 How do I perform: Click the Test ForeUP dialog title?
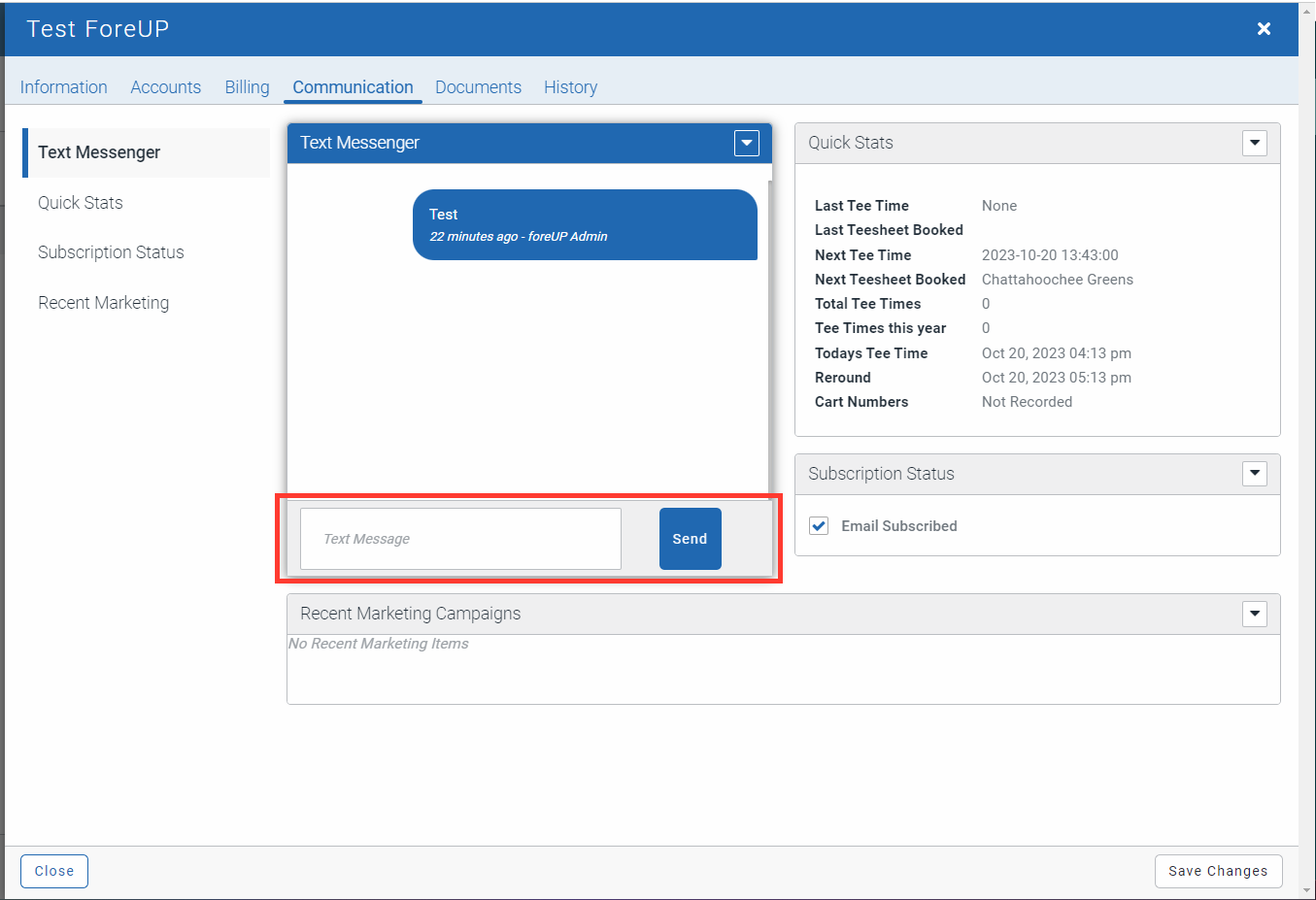pyautogui.click(x=98, y=29)
